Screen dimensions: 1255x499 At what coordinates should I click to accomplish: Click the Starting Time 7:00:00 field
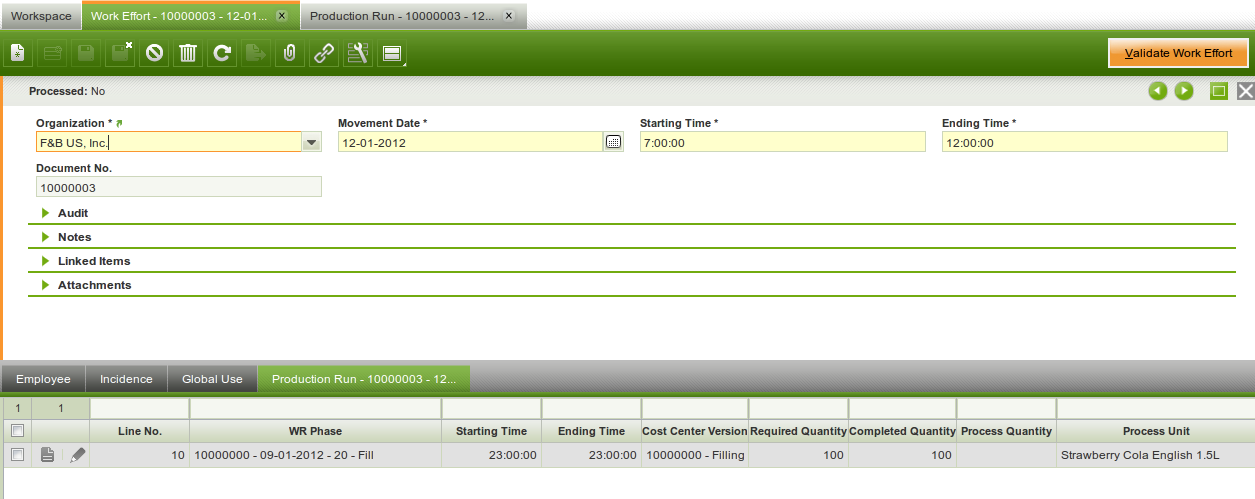point(783,142)
